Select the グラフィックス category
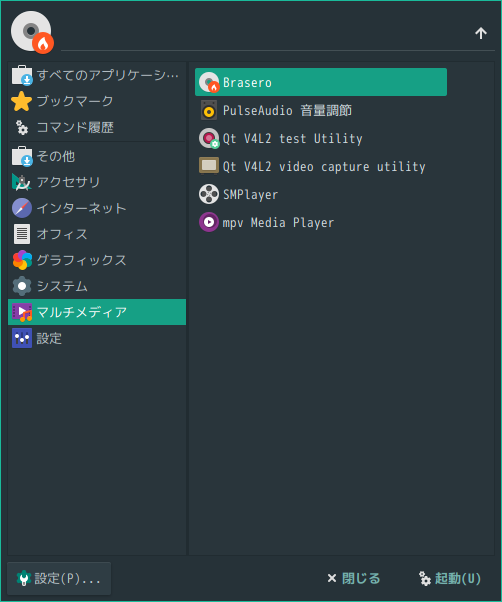The image size is (502, 602). [97, 260]
